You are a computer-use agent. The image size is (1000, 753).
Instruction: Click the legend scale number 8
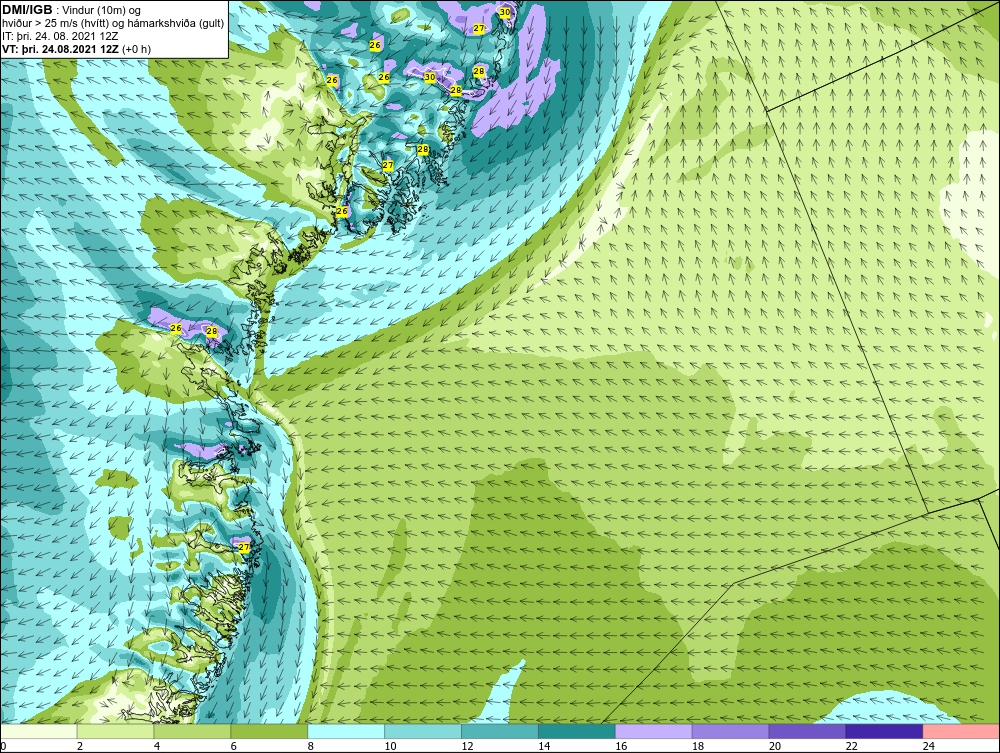(x=311, y=746)
